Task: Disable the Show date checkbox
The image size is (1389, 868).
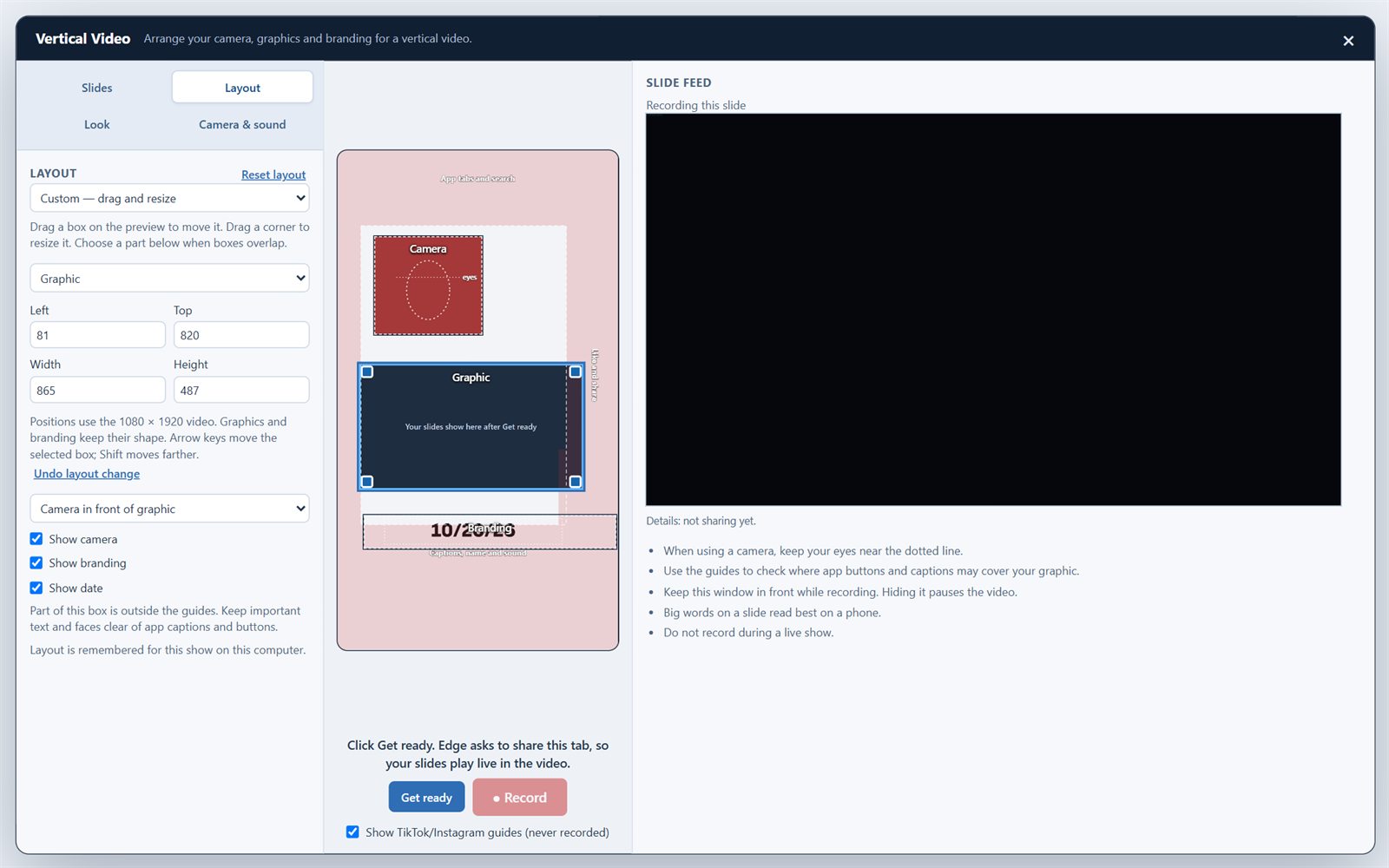Action: pyautogui.click(x=36, y=588)
